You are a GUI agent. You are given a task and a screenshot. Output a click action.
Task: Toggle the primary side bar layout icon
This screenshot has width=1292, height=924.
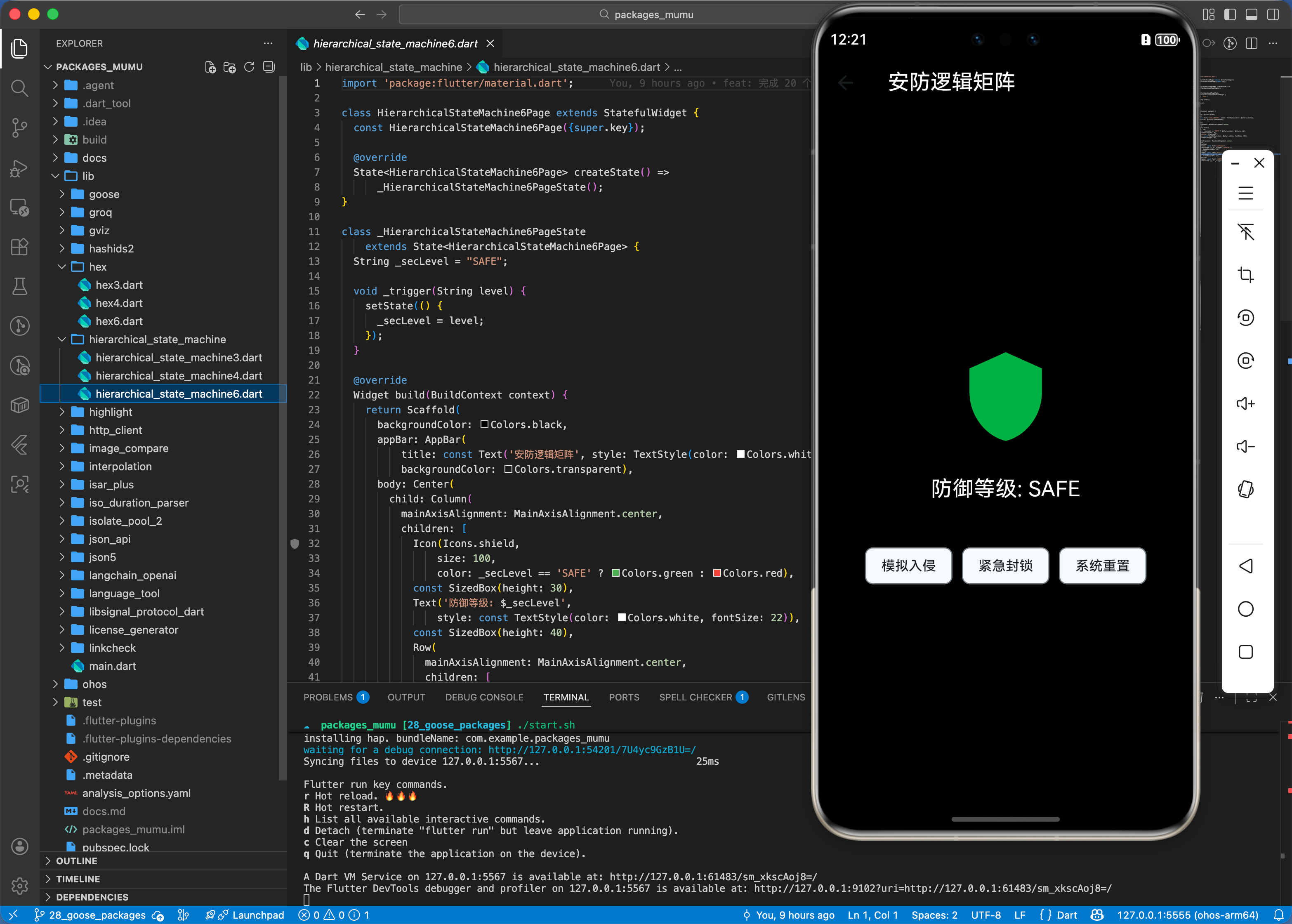point(1230,14)
